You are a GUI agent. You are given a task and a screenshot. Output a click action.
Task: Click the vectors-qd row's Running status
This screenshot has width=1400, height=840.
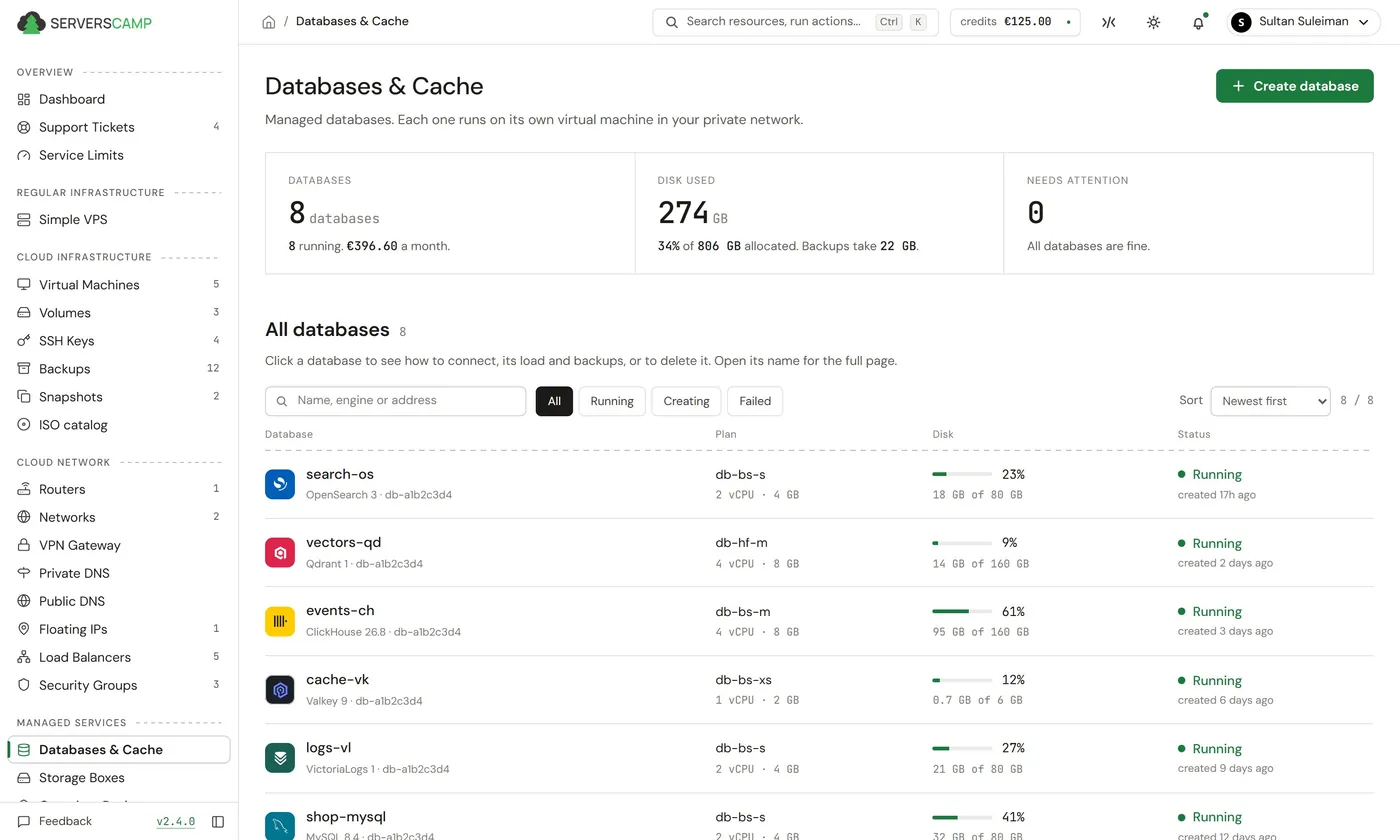1210,543
